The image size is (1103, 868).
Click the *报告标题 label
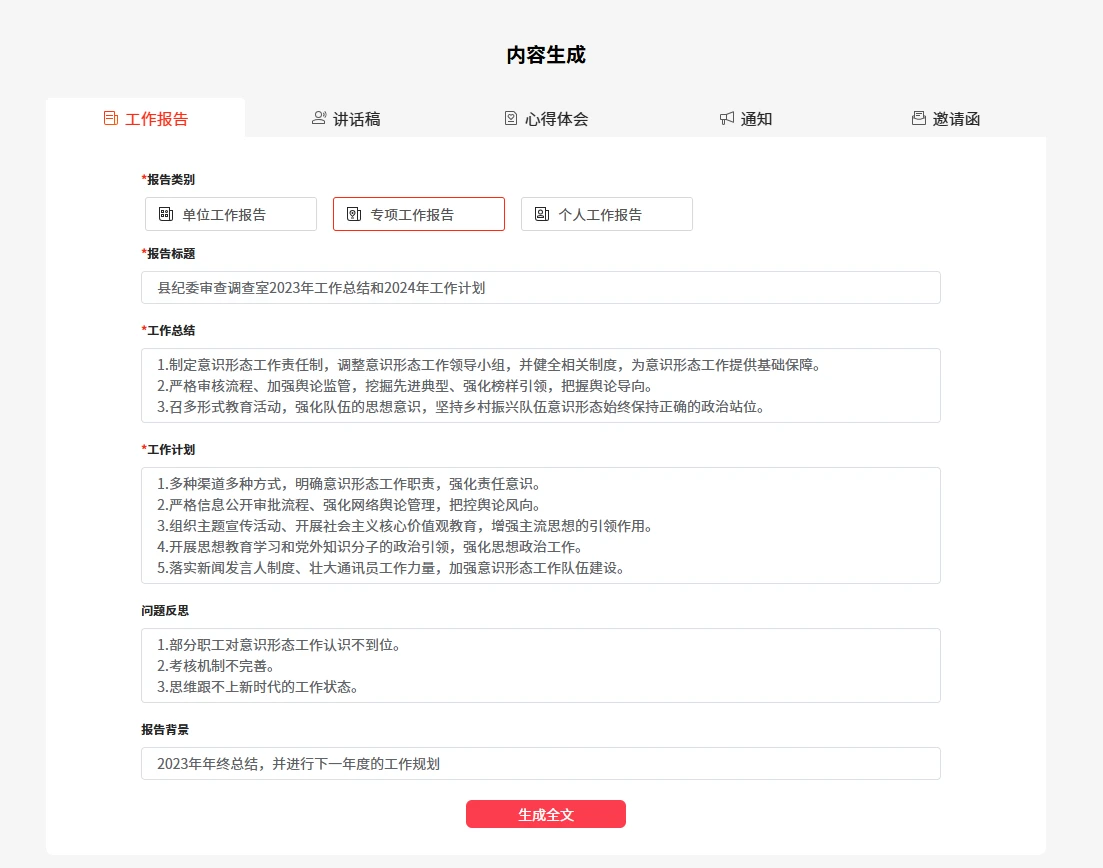pyautogui.click(x=168, y=253)
